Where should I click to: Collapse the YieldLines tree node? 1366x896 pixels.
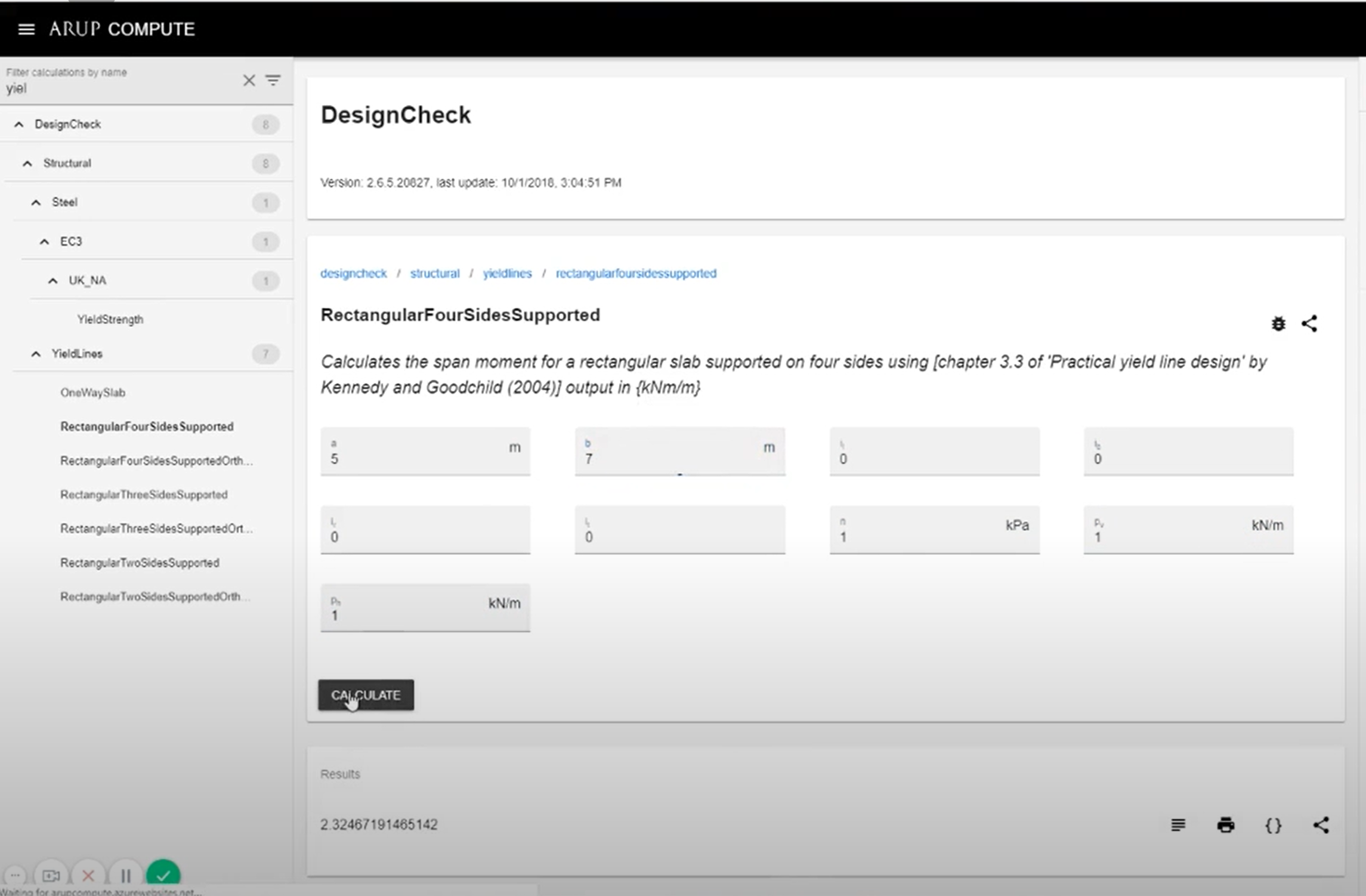pyautogui.click(x=36, y=354)
